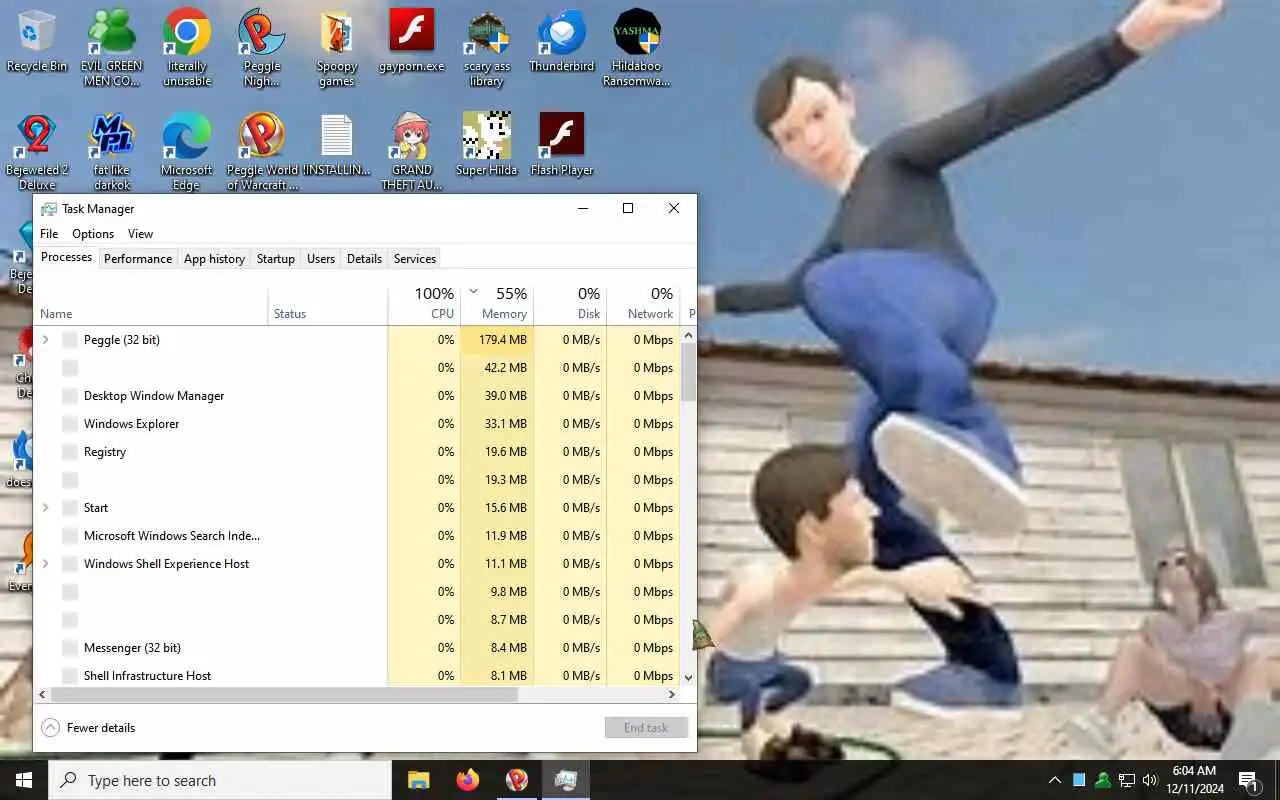Switch to the App history tab

[x=214, y=259]
